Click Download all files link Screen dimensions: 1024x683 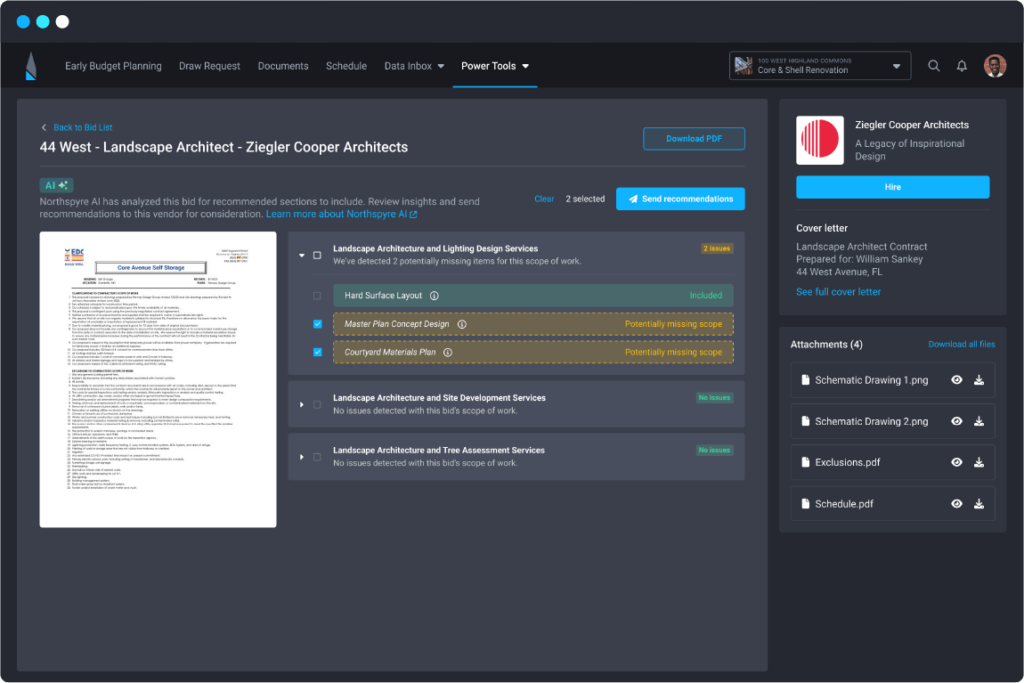click(961, 344)
